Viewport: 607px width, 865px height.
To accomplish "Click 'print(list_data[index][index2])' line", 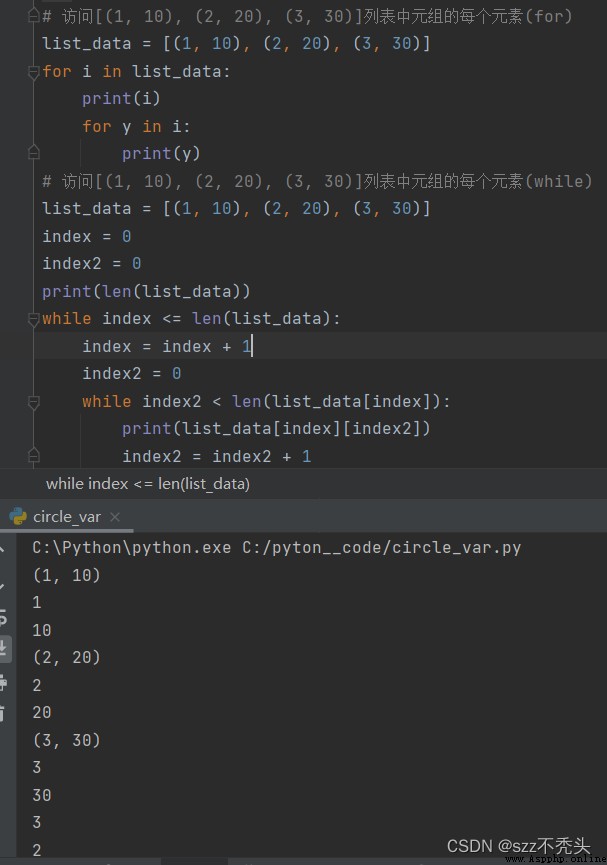I will (276, 429).
